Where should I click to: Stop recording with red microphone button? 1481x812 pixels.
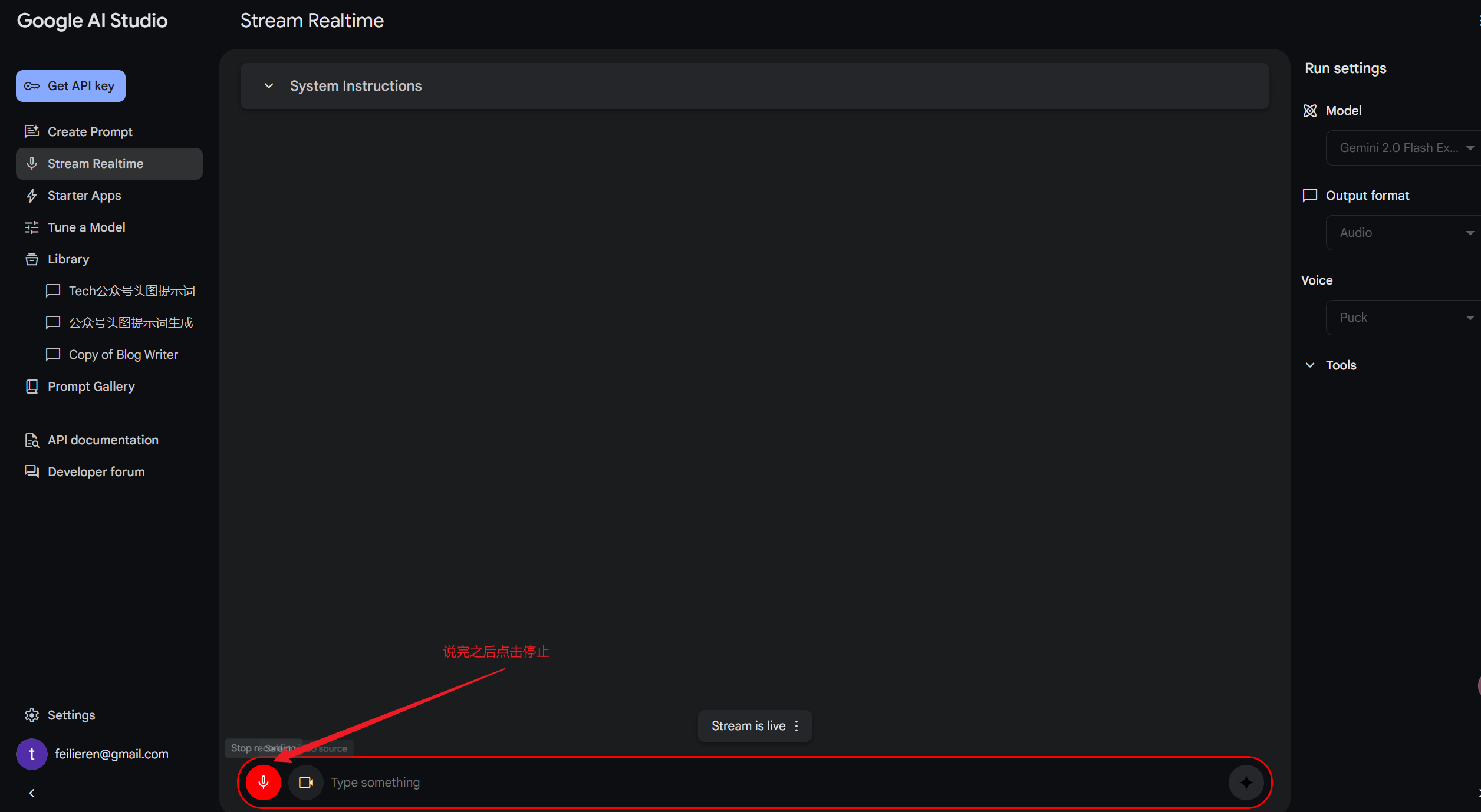point(263,782)
